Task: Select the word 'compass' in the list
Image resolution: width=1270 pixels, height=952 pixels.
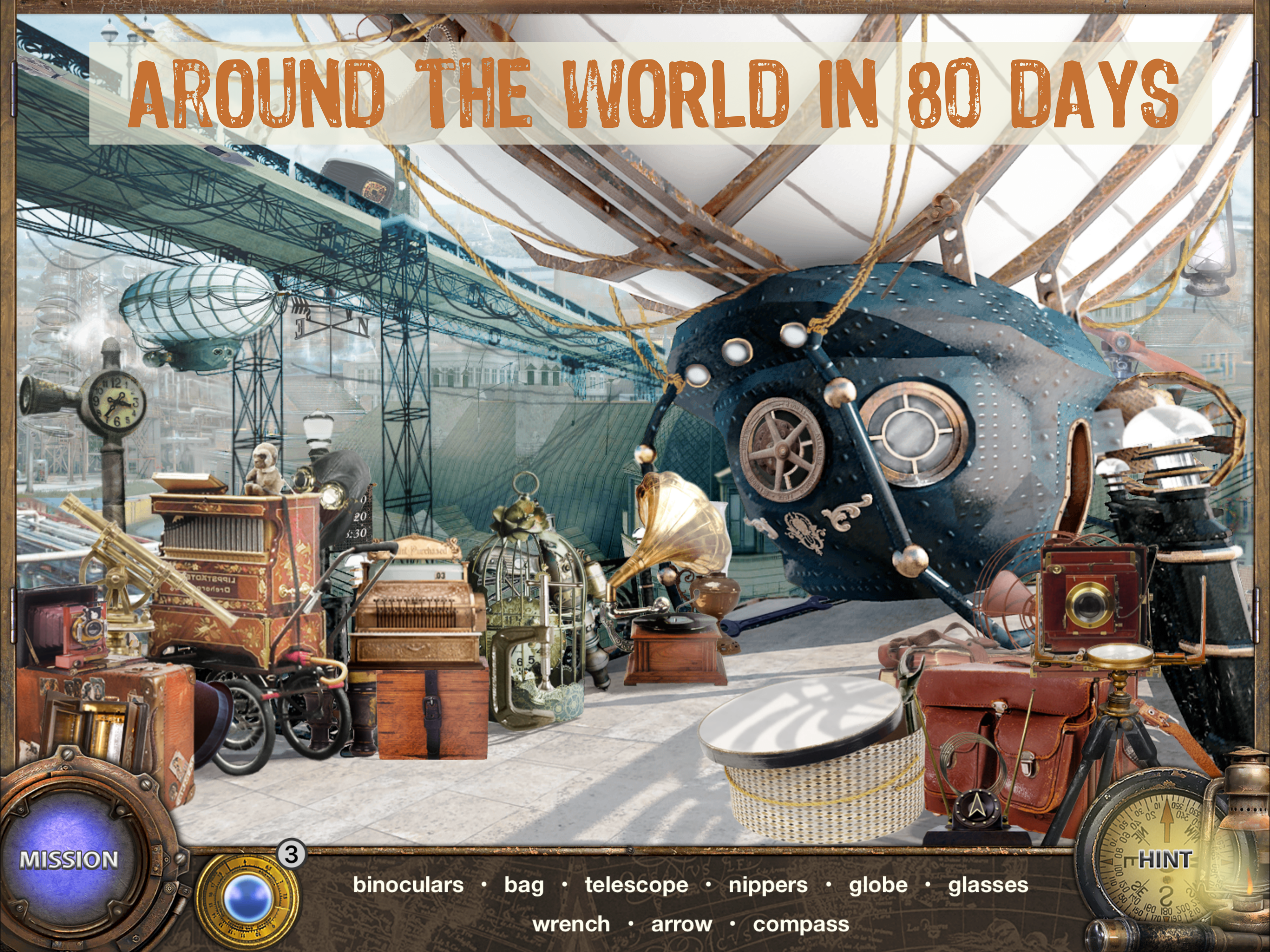Action: pyautogui.click(x=801, y=926)
